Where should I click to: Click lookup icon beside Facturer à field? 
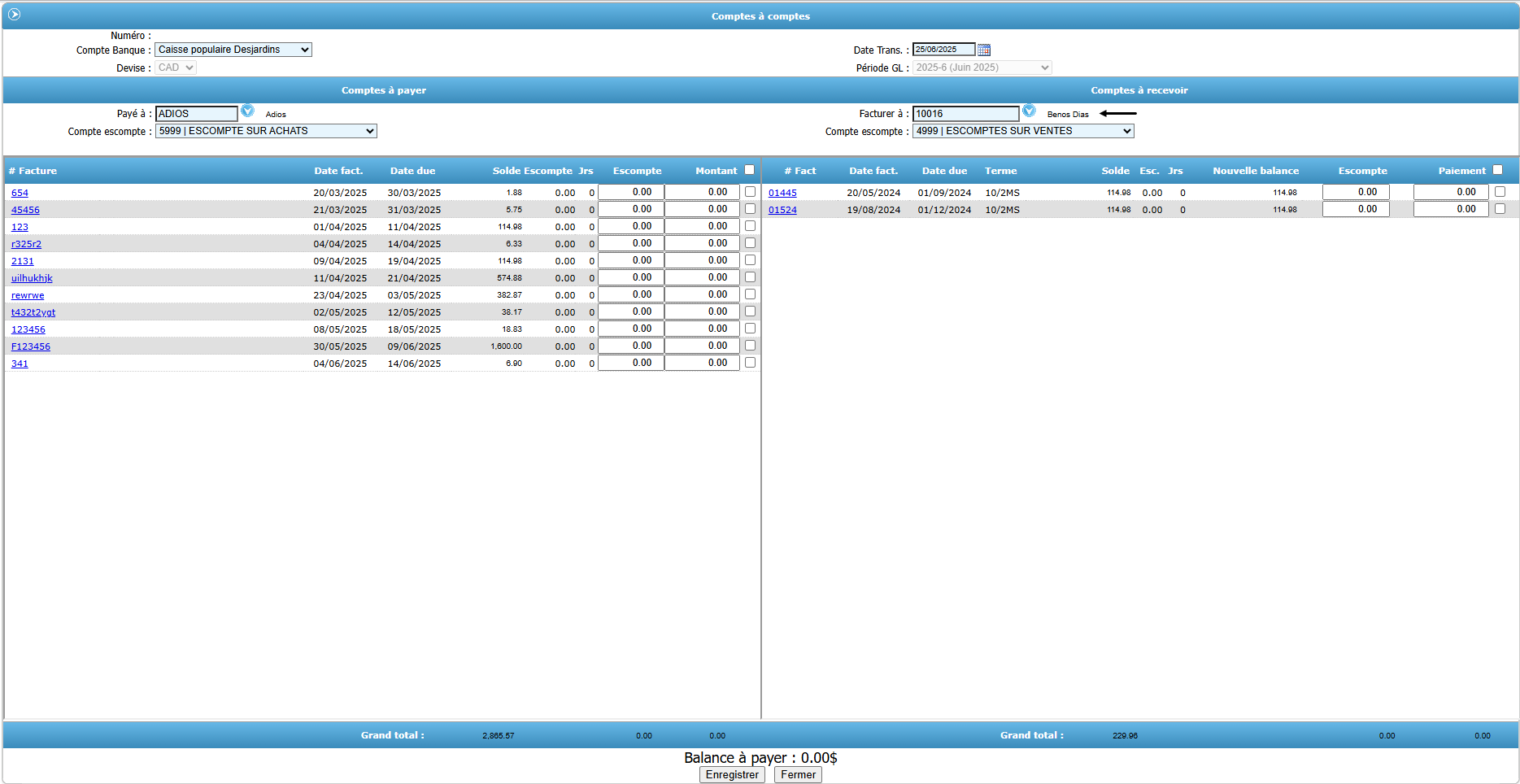click(x=1029, y=111)
